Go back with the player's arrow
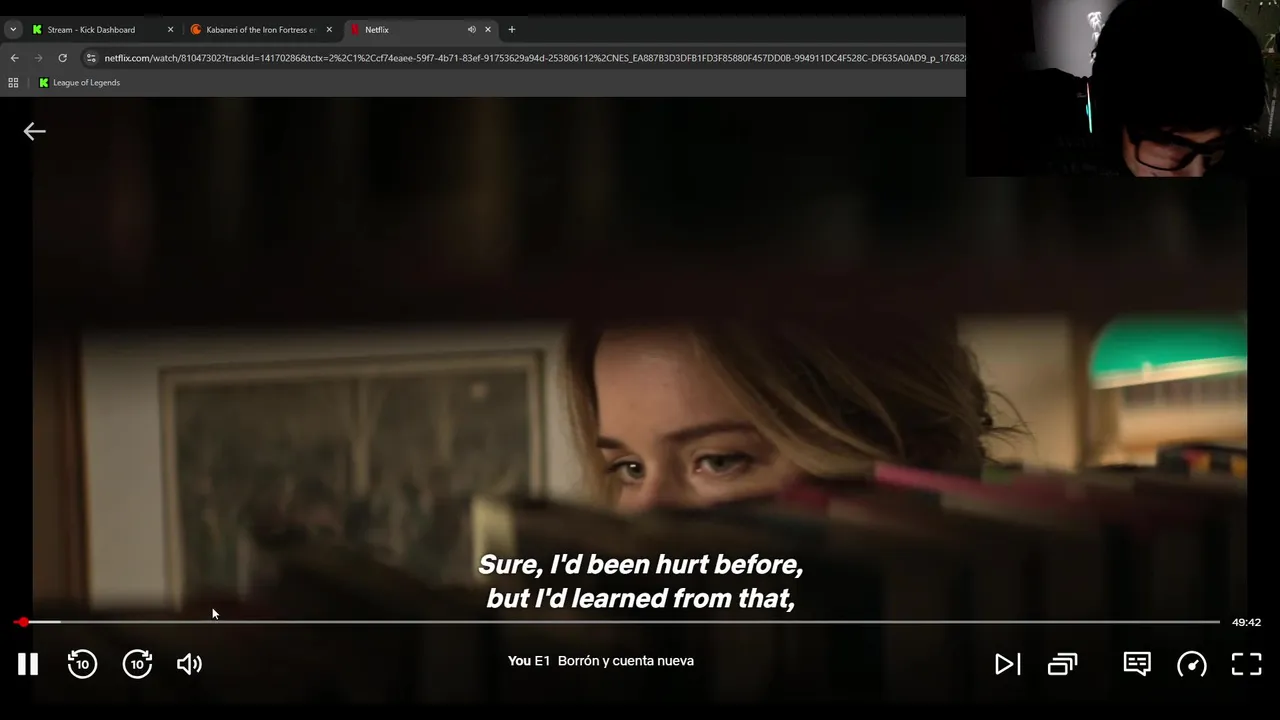 pos(34,131)
